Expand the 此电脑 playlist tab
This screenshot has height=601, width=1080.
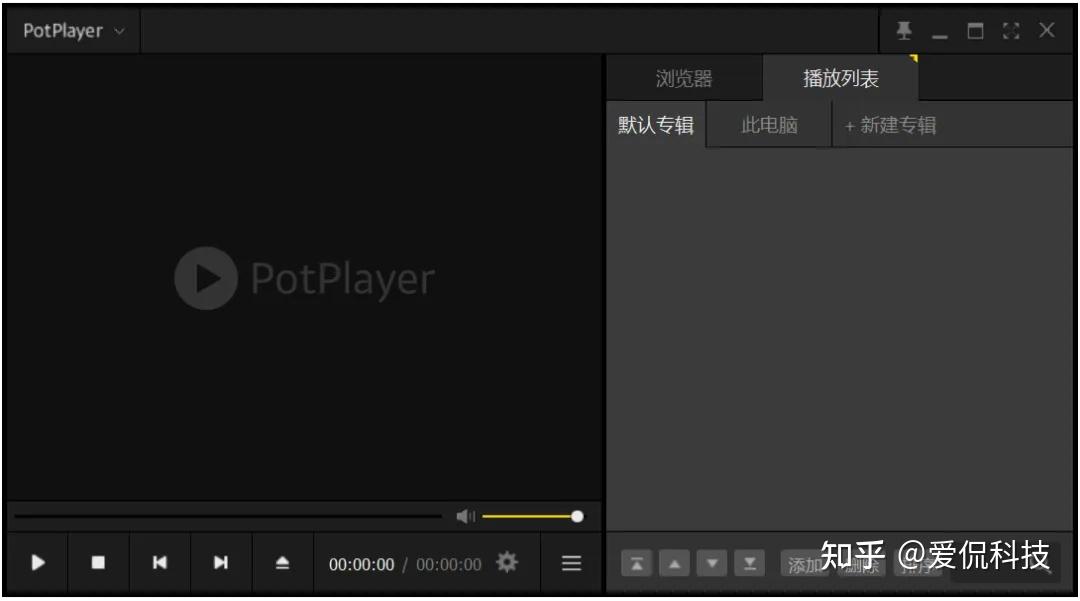click(768, 124)
